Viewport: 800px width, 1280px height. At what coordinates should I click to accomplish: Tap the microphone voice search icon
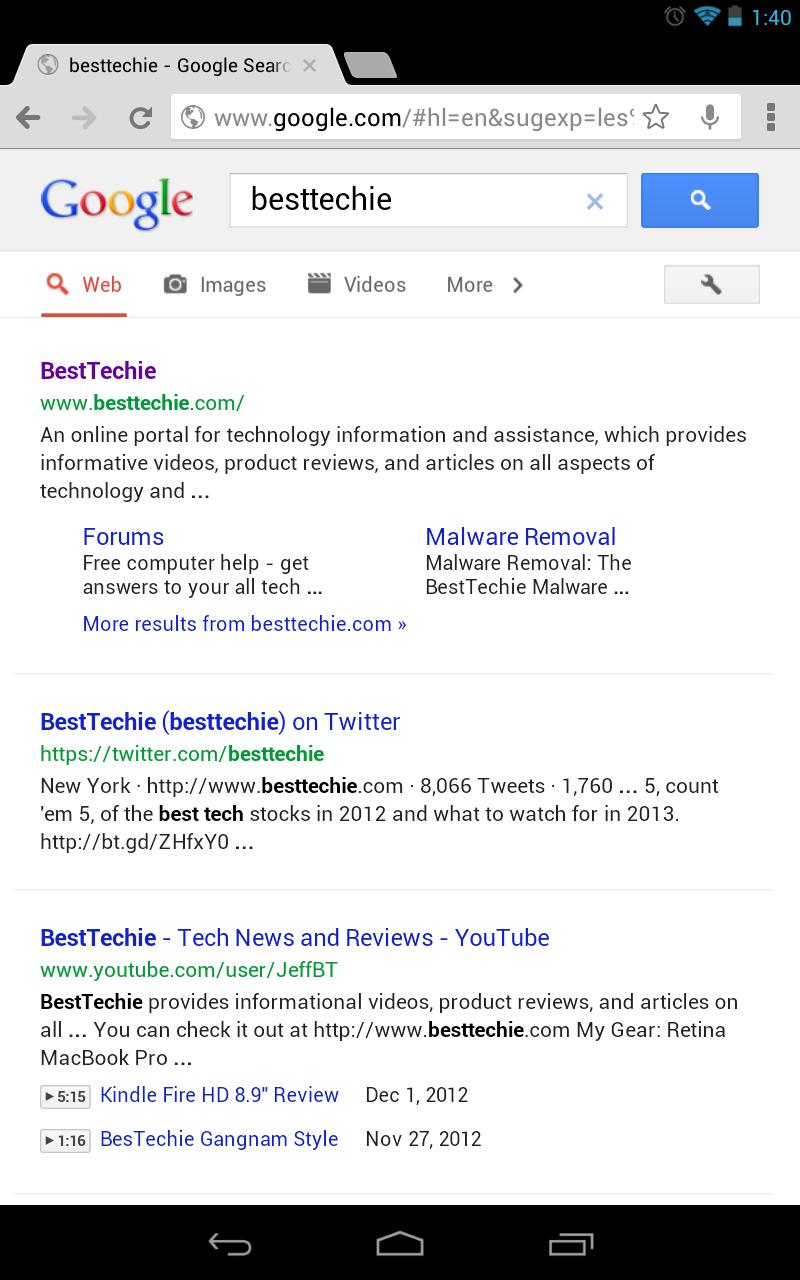(x=710, y=118)
